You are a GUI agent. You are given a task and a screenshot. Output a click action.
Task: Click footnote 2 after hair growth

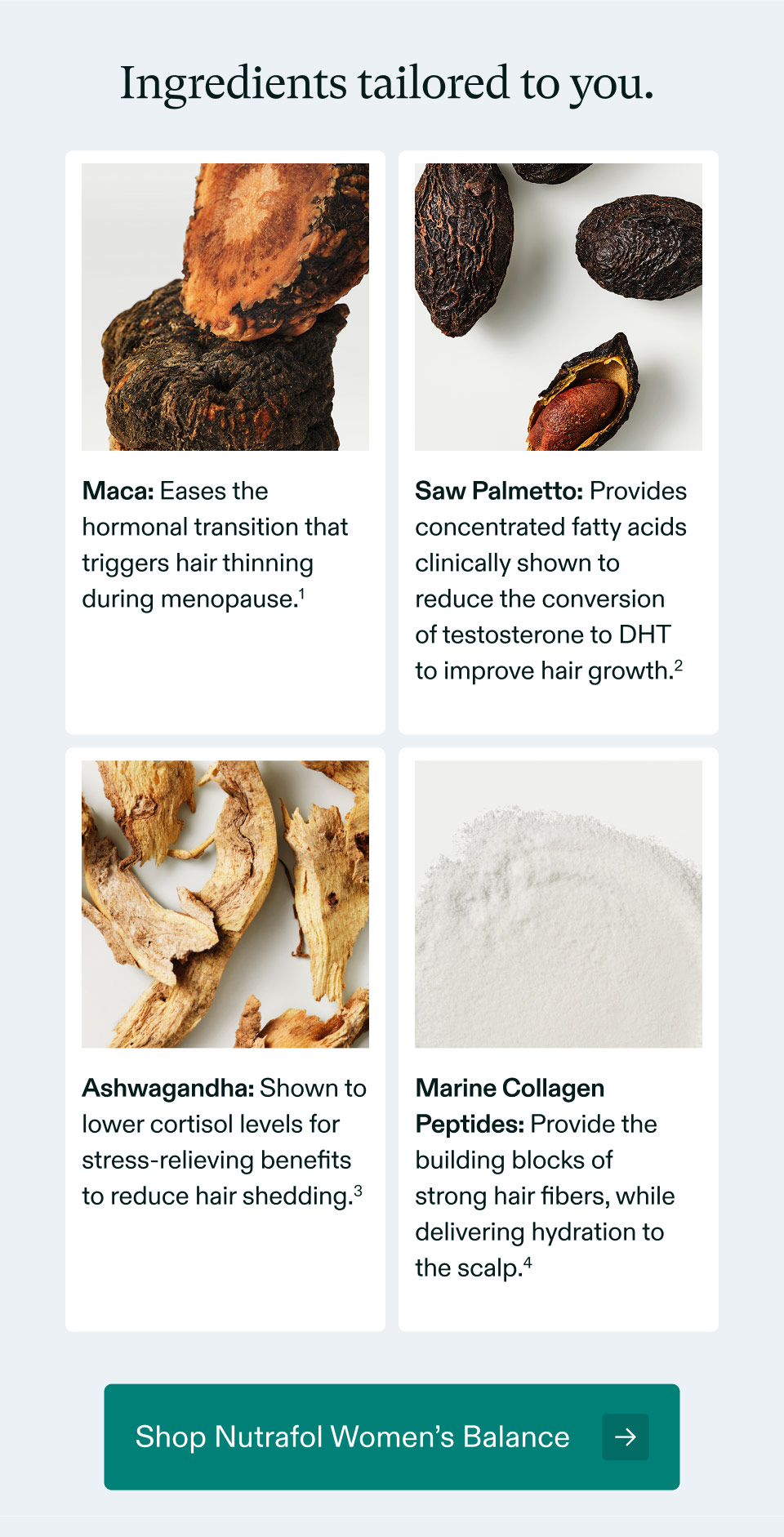coord(679,666)
